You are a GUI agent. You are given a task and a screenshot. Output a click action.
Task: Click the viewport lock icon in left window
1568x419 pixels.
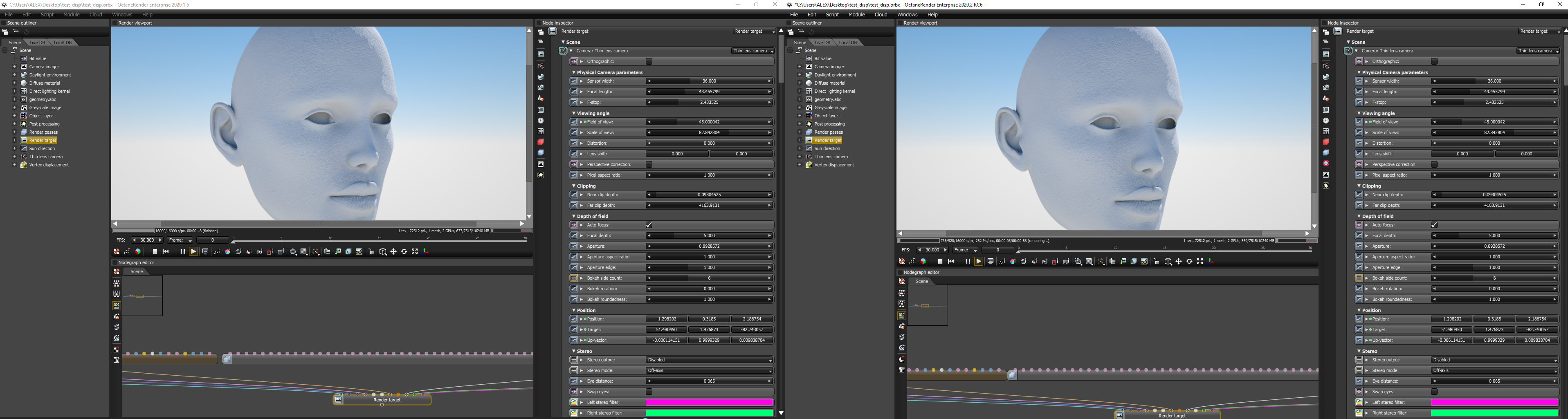click(371, 252)
